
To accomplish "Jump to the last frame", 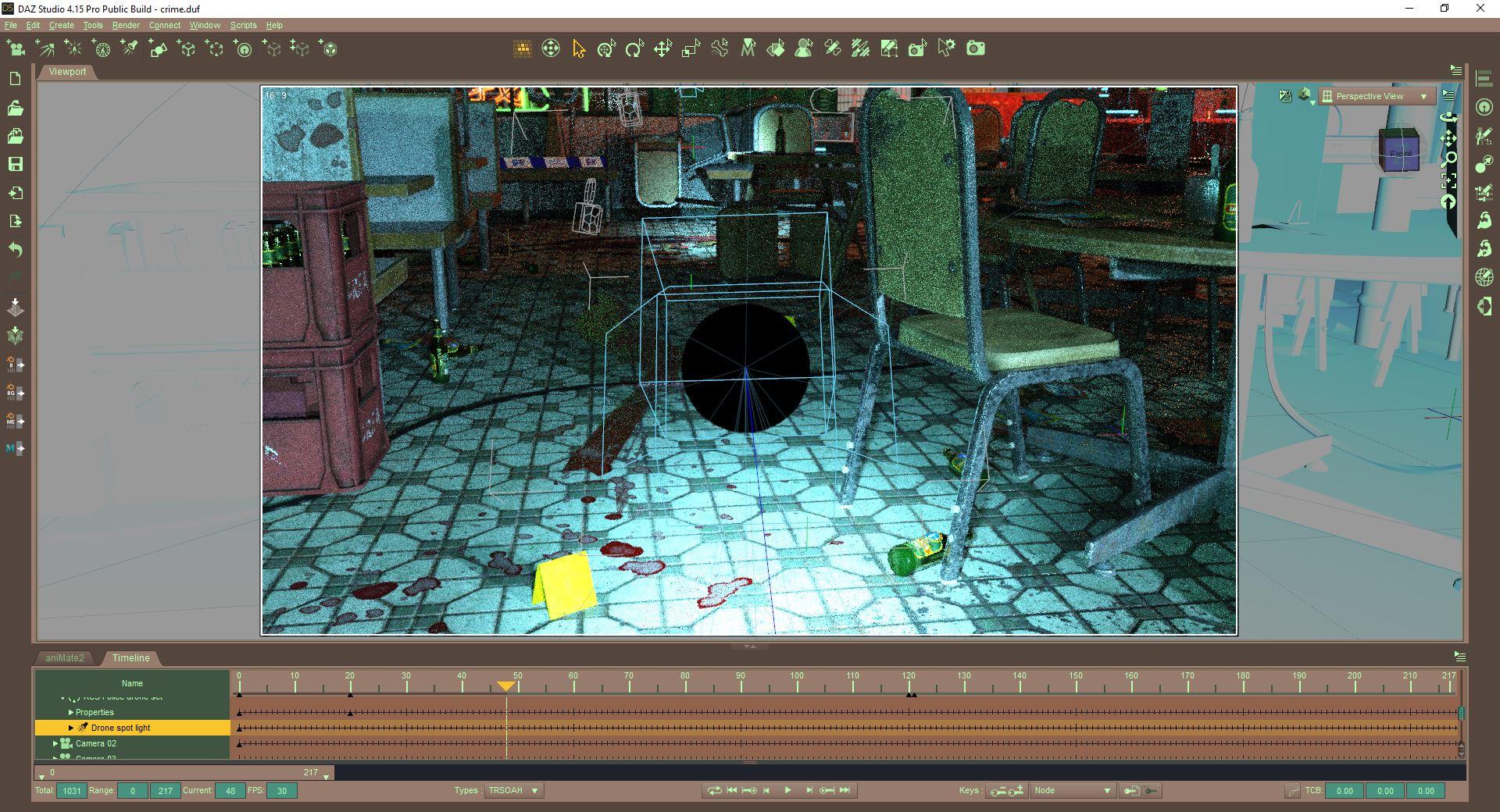I will point(845,791).
